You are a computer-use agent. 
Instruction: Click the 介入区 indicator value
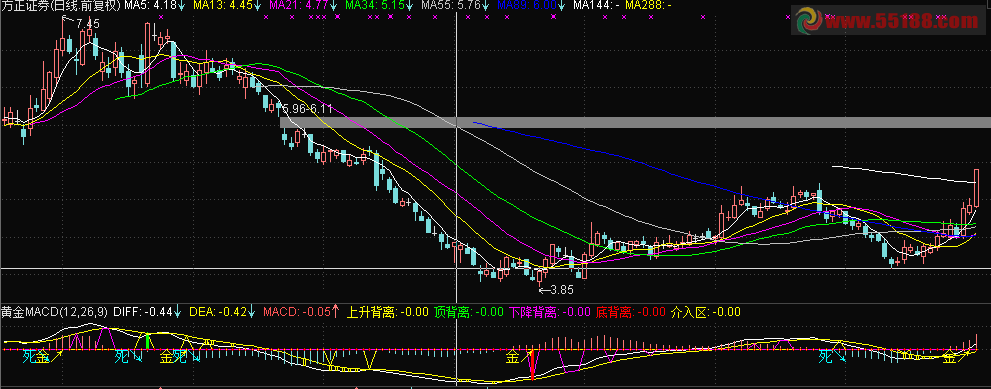pyautogui.click(x=705, y=311)
